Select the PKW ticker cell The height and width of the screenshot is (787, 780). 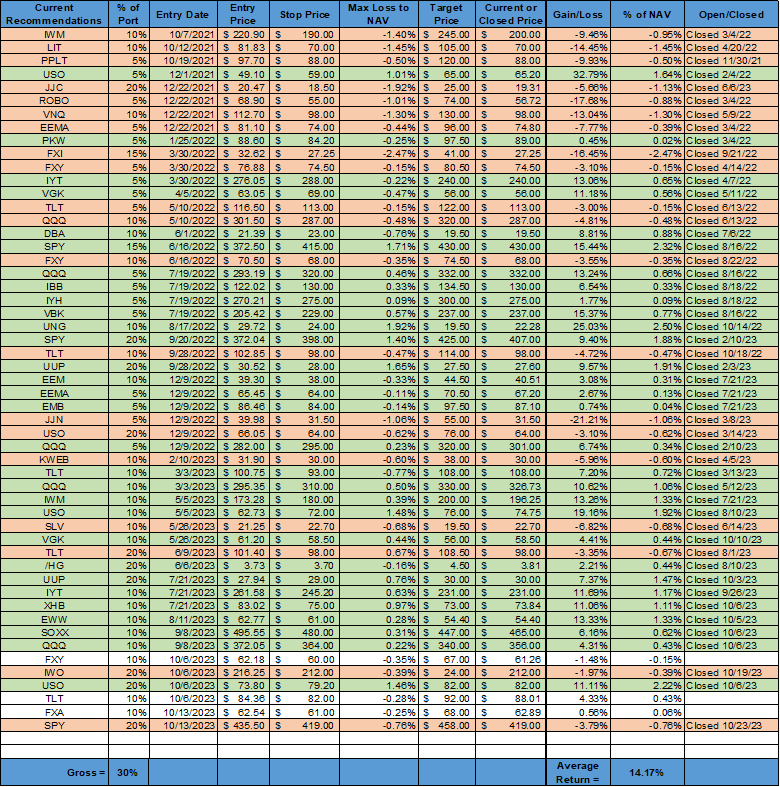point(54,141)
